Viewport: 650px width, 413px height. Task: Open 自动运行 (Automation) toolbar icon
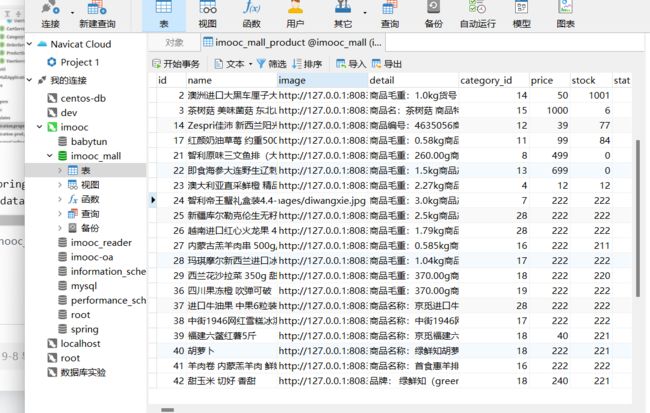point(478,15)
